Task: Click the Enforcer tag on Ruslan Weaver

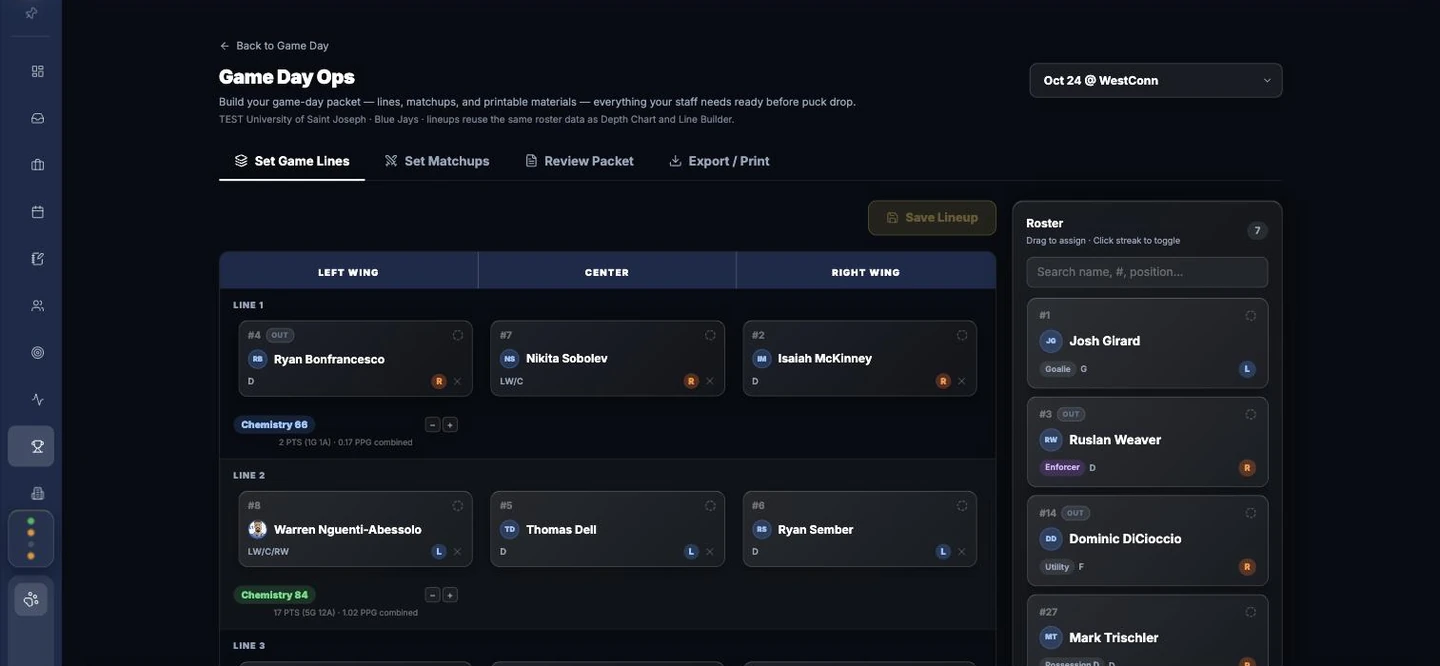Action: coord(1062,467)
